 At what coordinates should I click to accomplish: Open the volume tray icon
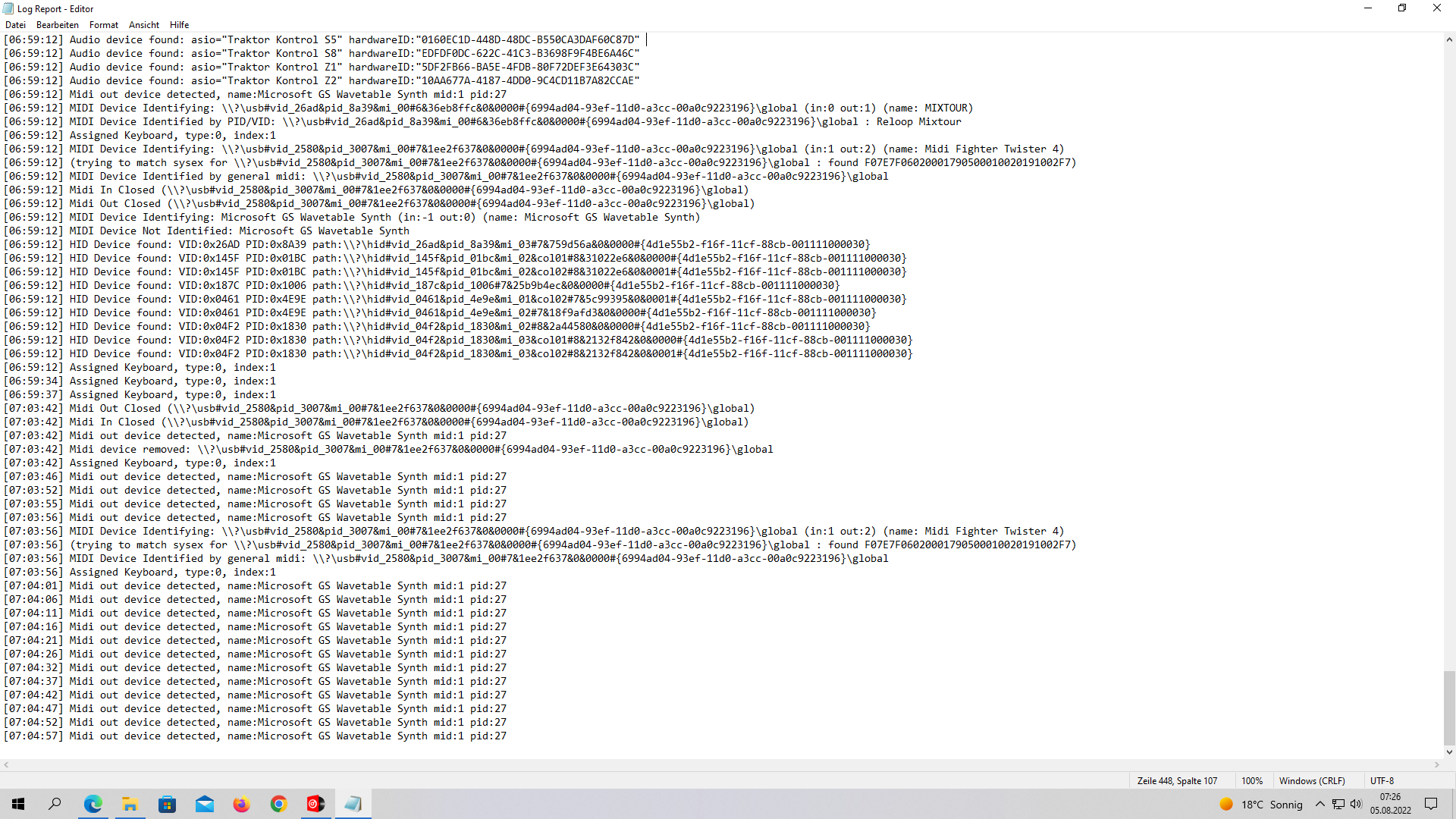click(x=1356, y=804)
